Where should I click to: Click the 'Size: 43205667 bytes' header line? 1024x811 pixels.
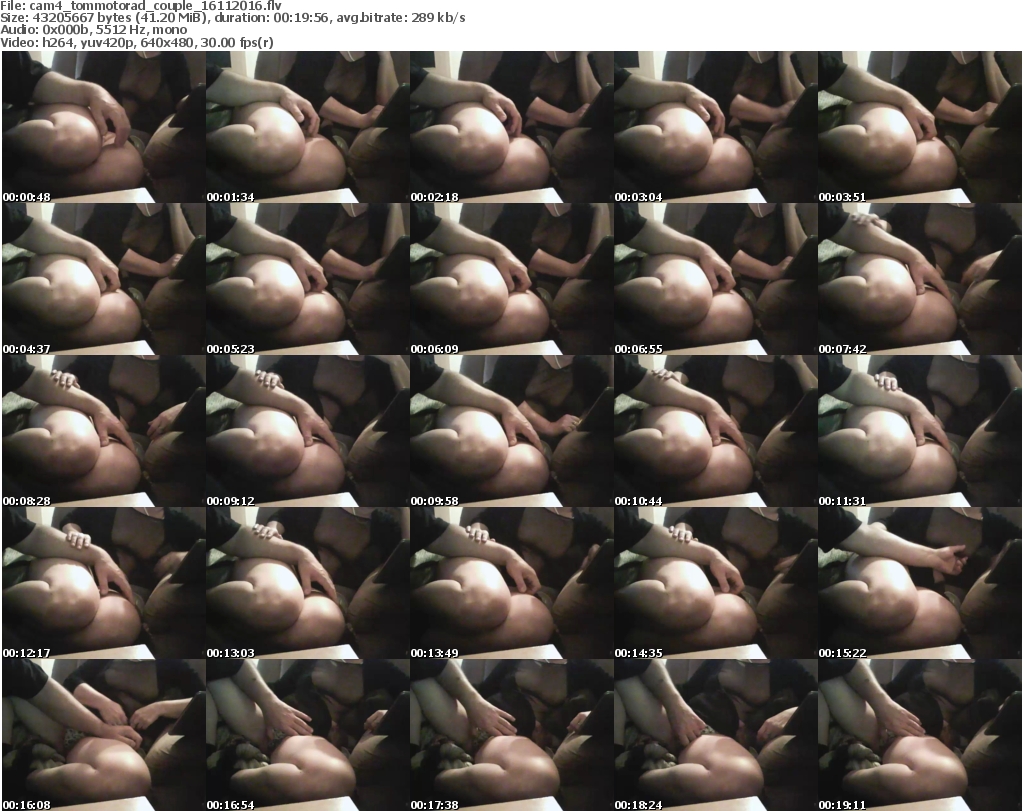[232, 18]
